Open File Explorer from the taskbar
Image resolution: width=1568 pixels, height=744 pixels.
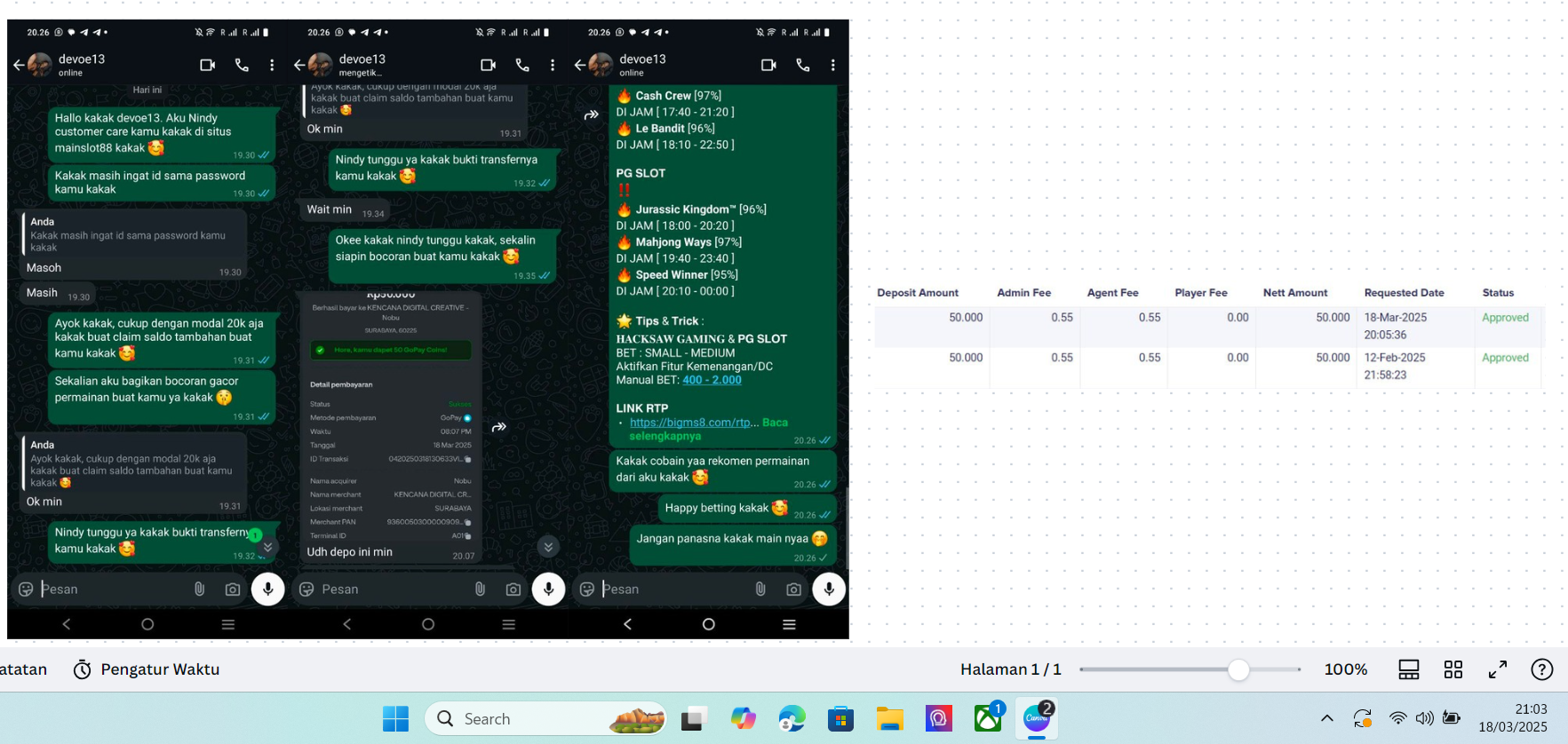[889, 718]
